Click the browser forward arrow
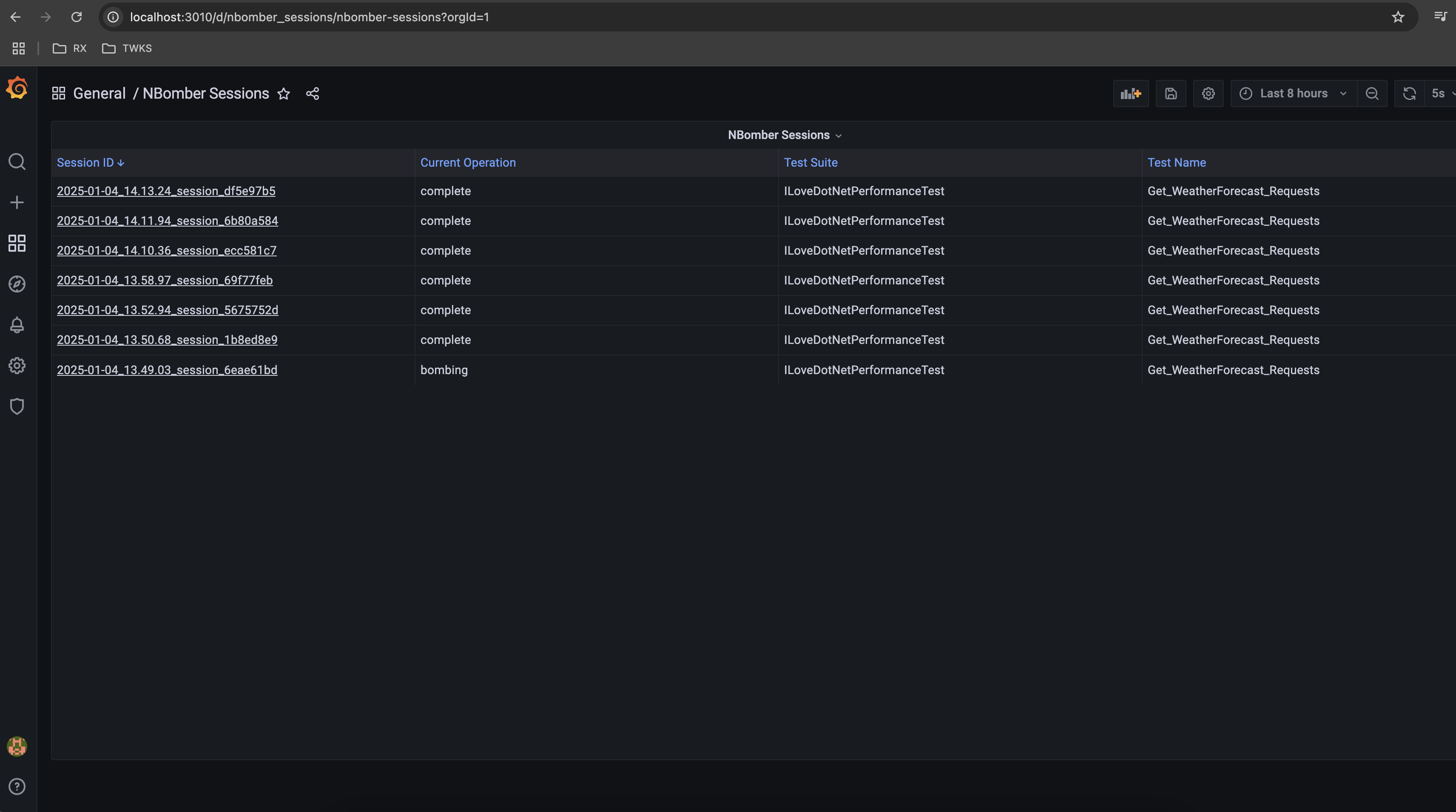The image size is (1456, 812). click(x=46, y=17)
